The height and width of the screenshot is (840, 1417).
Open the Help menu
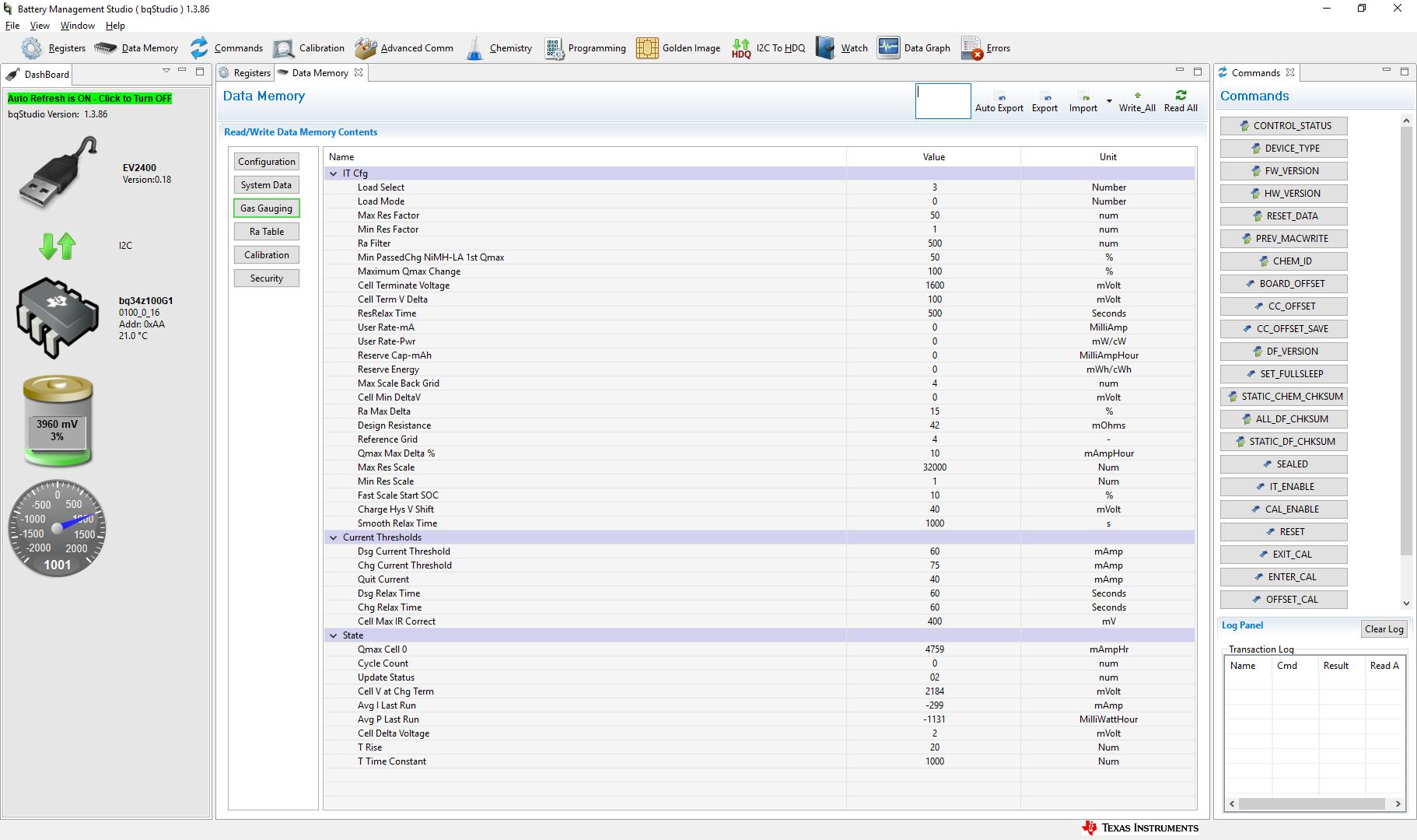click(115, 26)
